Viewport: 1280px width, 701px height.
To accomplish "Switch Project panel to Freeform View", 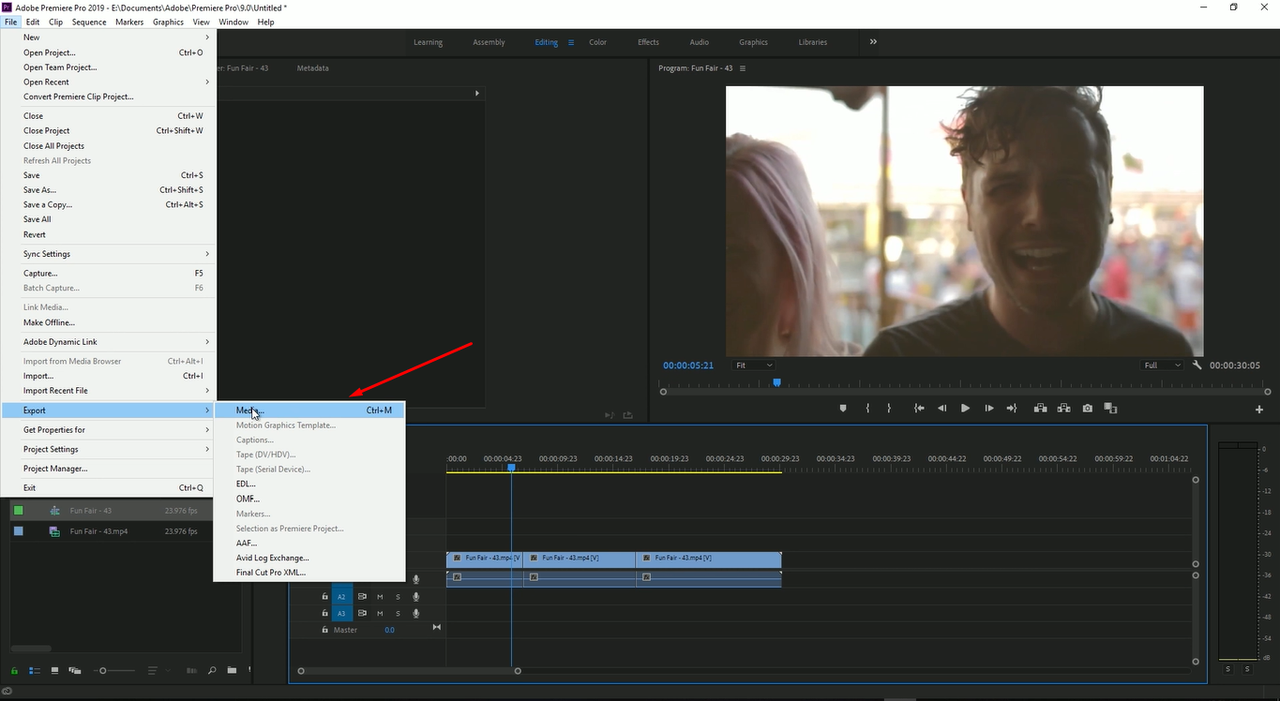I will [75, 671].
